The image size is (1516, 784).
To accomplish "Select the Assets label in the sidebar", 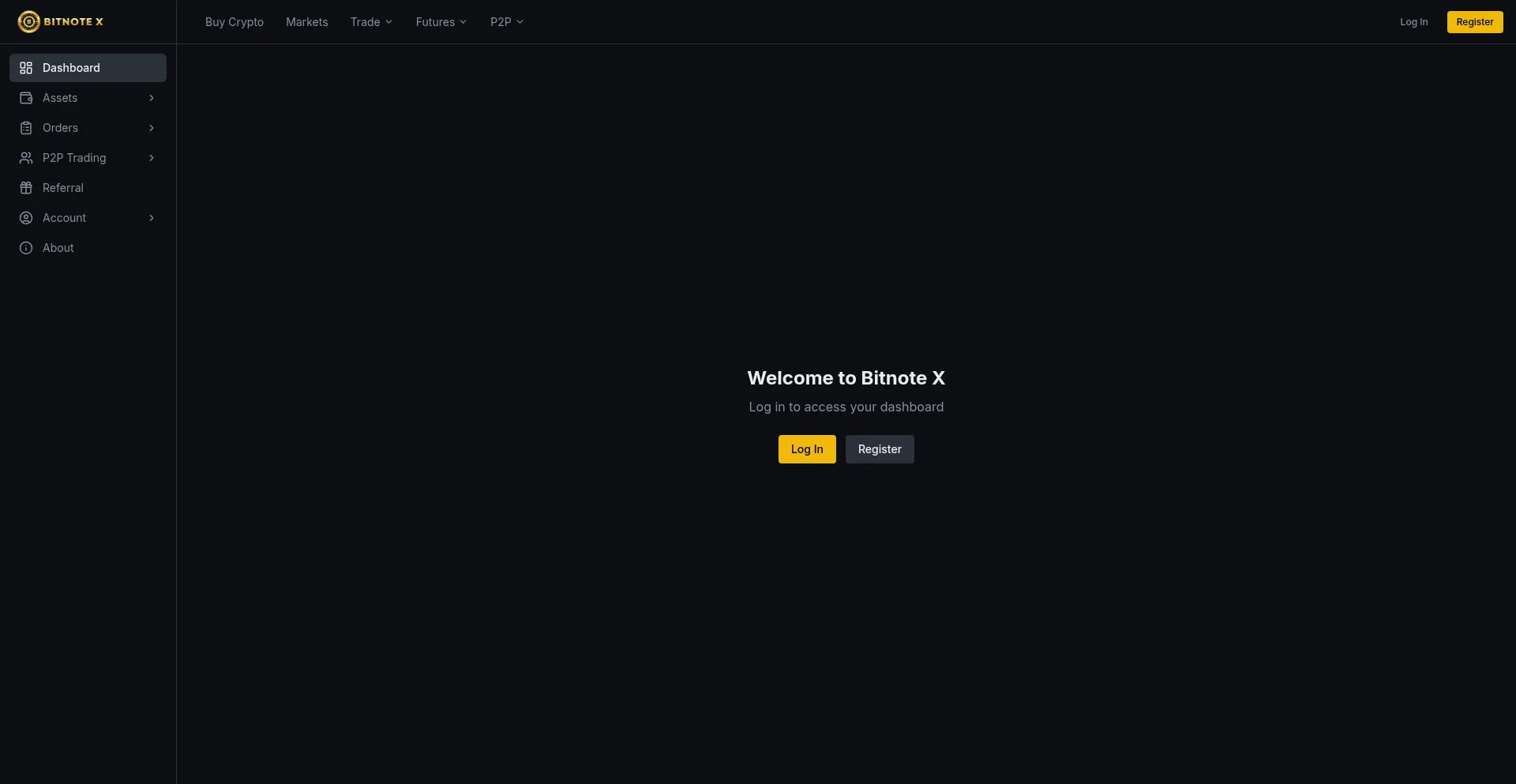I will coord(60,98).
